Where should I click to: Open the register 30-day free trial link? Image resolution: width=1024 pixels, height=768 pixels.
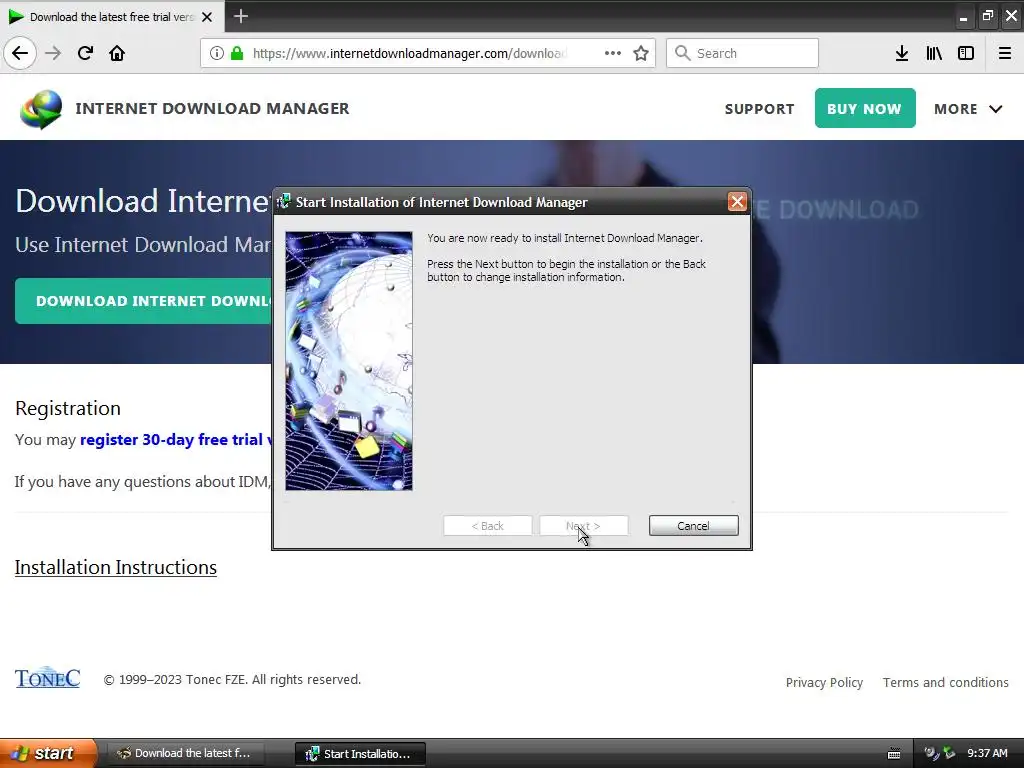coord(176,440)
